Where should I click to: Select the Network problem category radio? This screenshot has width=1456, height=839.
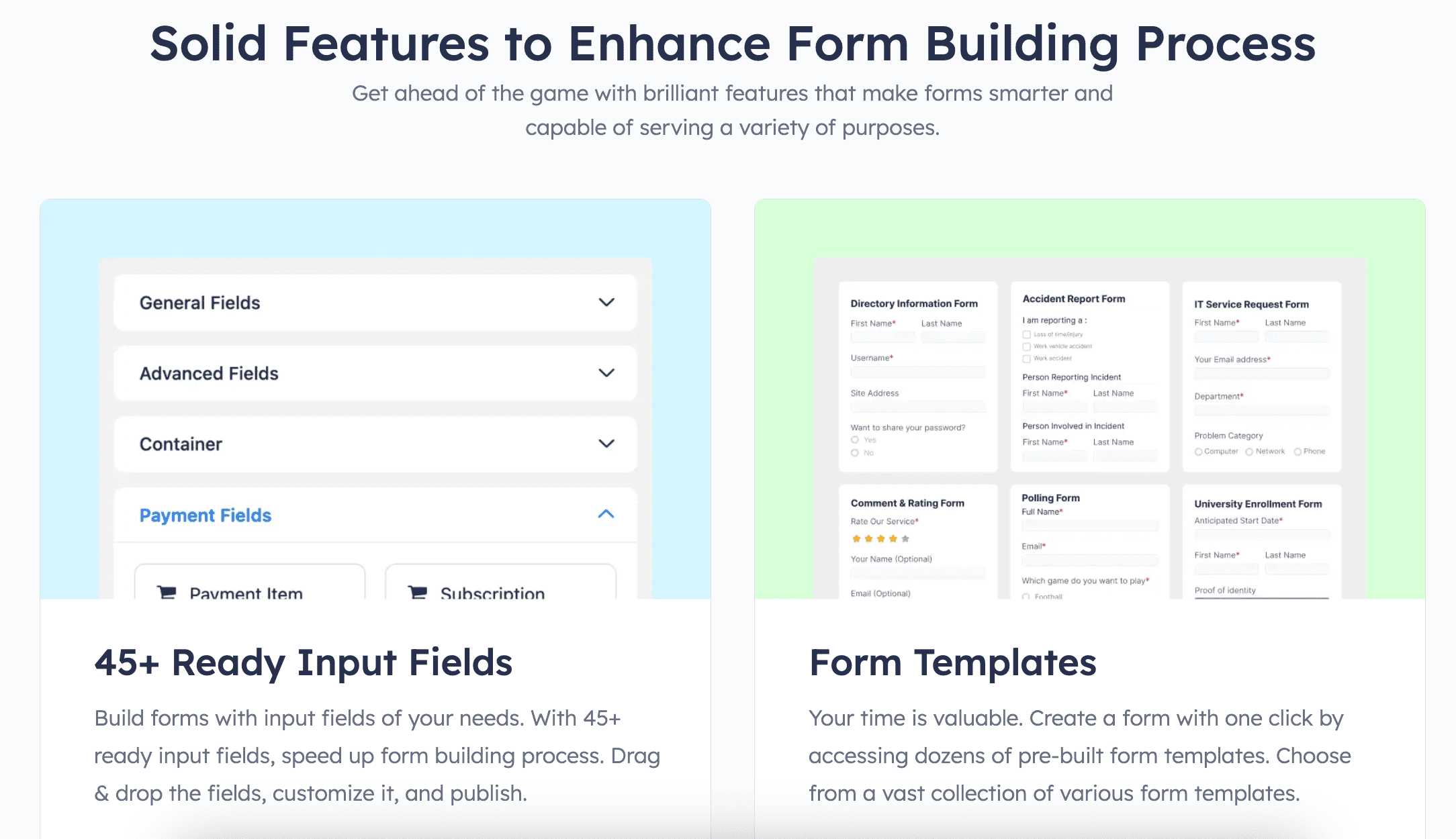(x=1249, y=452)
